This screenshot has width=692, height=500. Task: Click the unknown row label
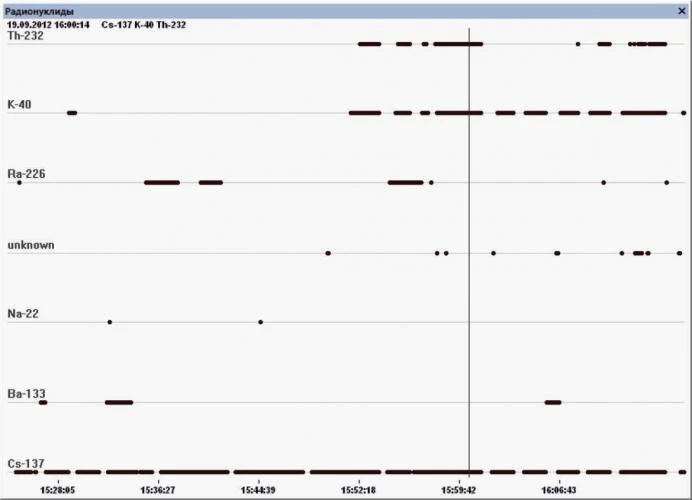pyautogui.click(x=31, y=245)
